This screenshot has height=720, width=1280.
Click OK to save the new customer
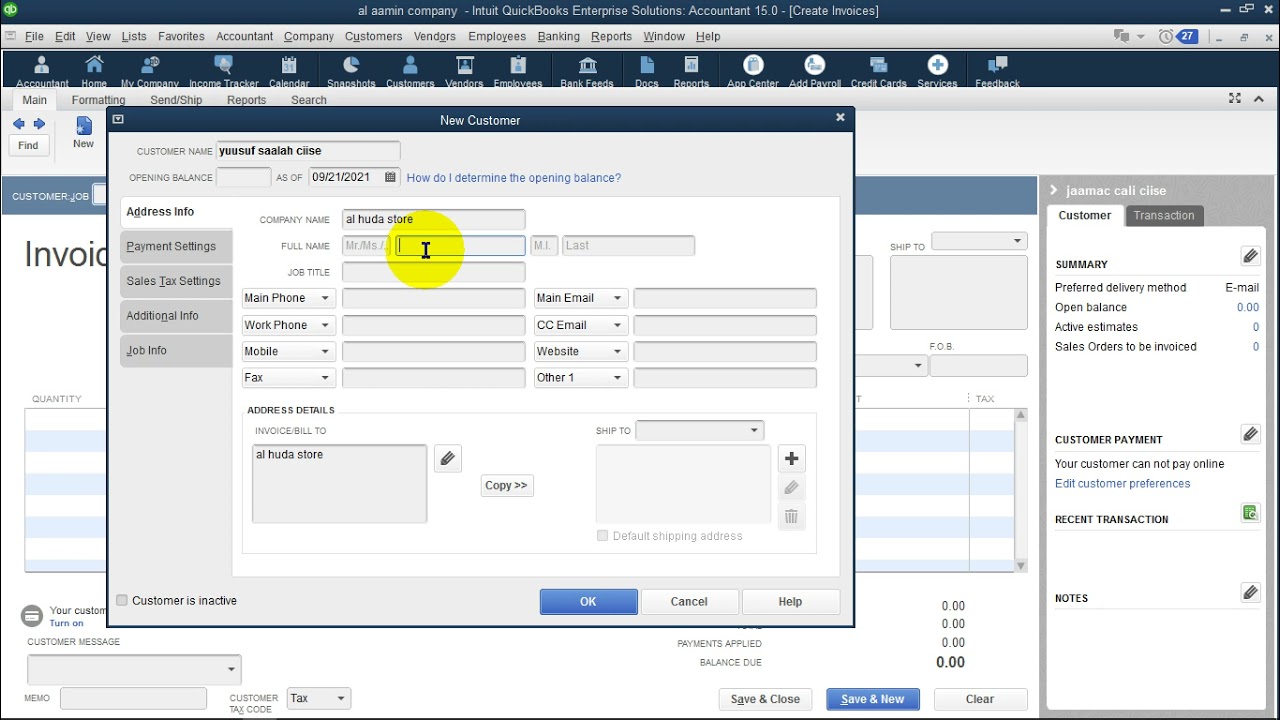pyautogui.click(x=588, y=601)
